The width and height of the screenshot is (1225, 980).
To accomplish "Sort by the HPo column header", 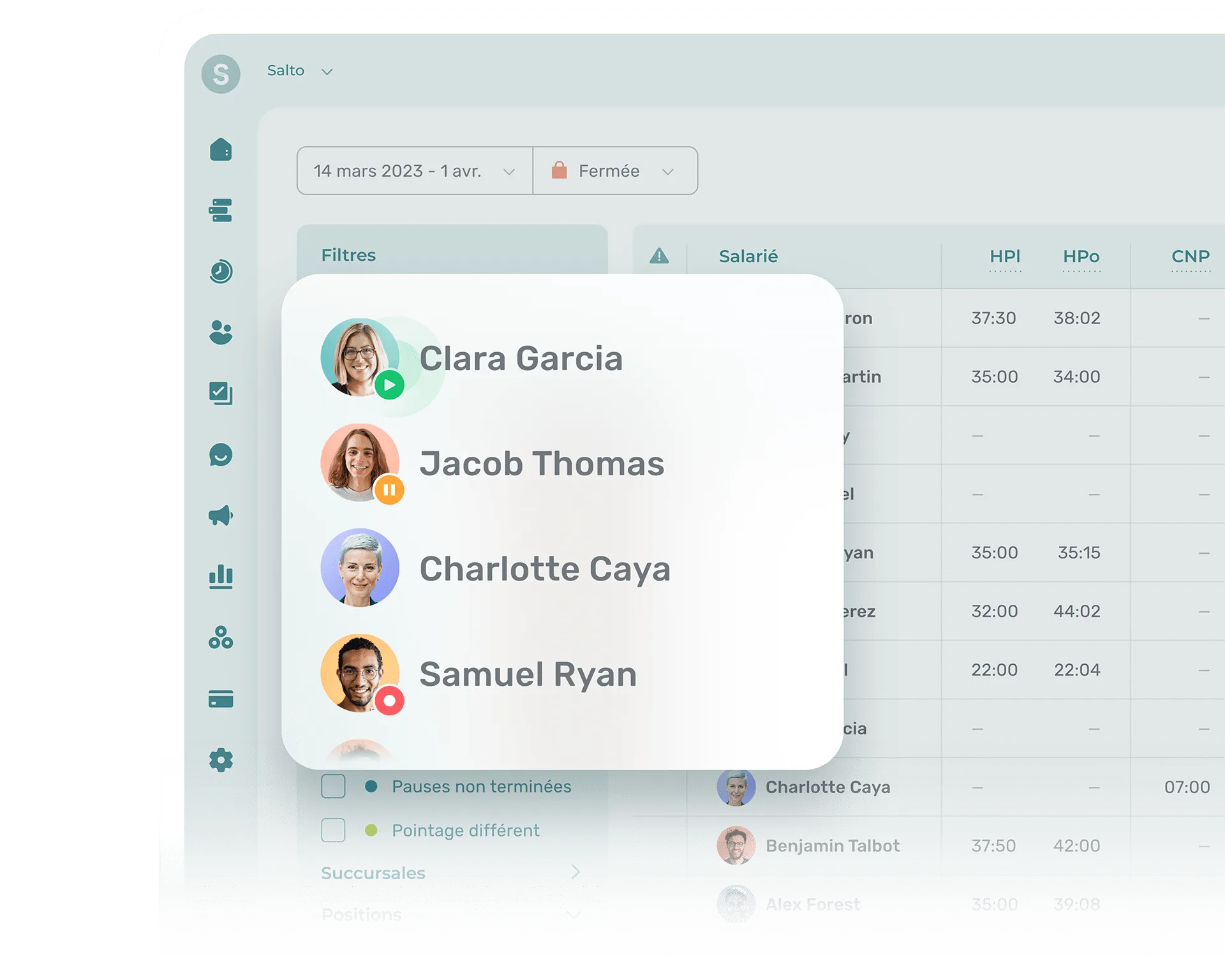I will 1081,256.
